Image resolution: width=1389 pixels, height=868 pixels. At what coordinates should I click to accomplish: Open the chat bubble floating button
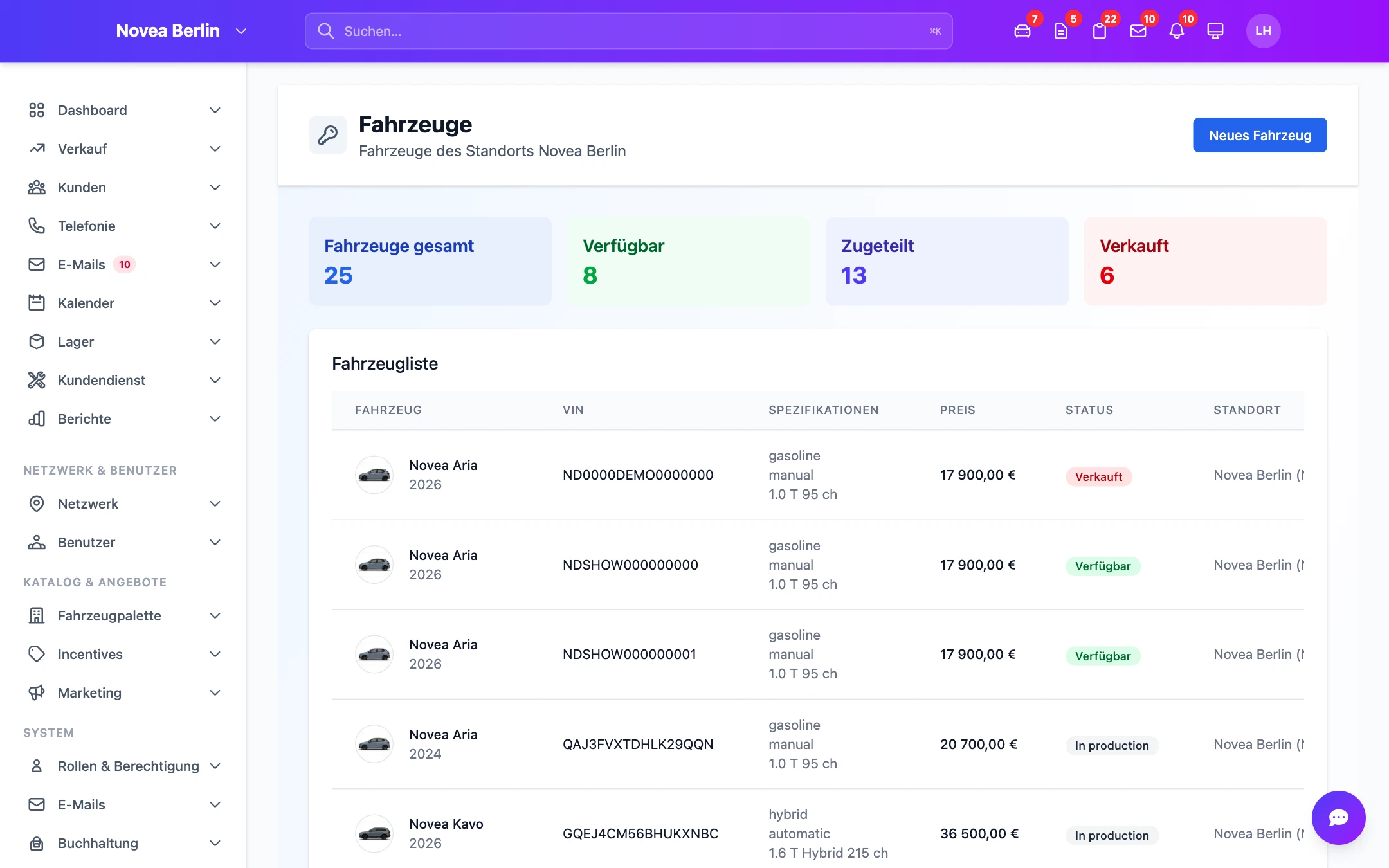point(1339,818)
